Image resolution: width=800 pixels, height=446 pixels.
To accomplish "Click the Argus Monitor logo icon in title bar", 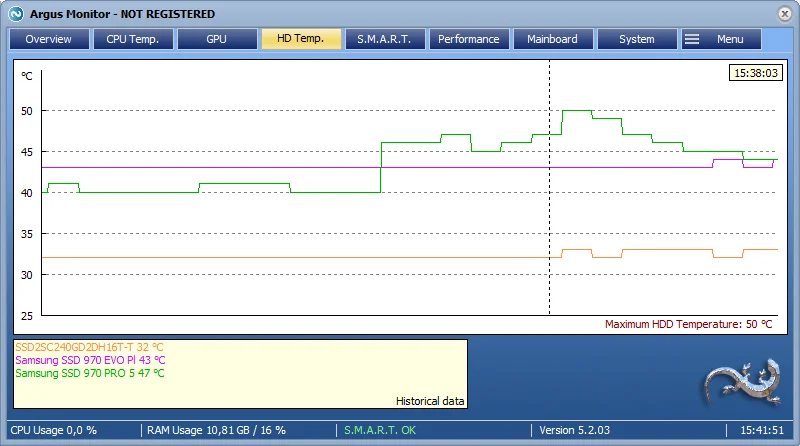I will 16,14.
